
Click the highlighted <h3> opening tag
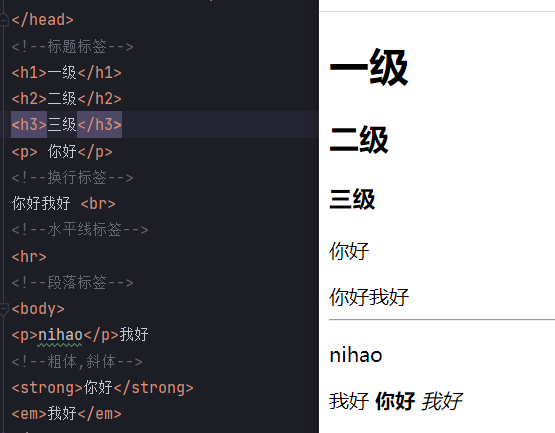coord(29,125)
